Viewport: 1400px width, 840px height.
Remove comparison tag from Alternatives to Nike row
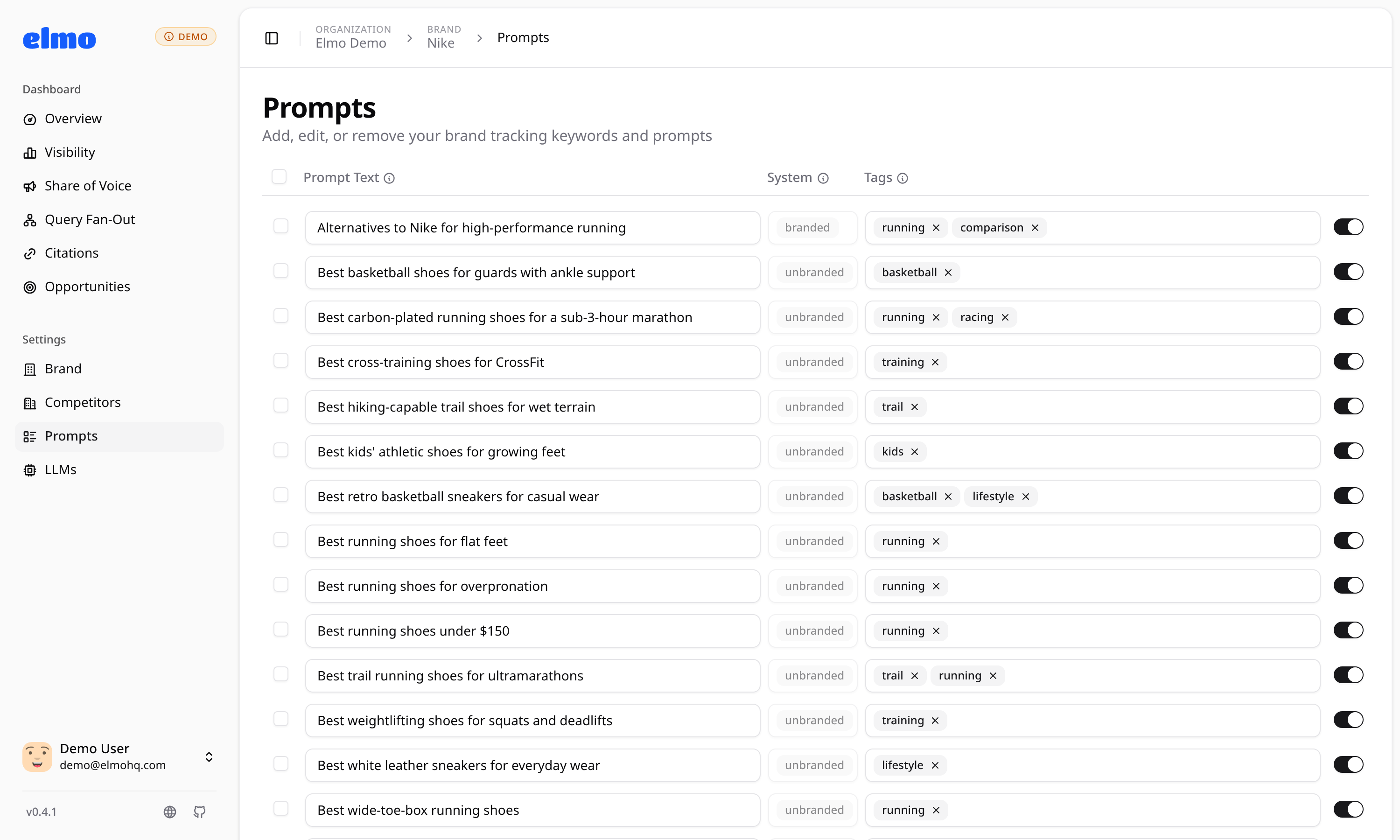point(1035,228)
